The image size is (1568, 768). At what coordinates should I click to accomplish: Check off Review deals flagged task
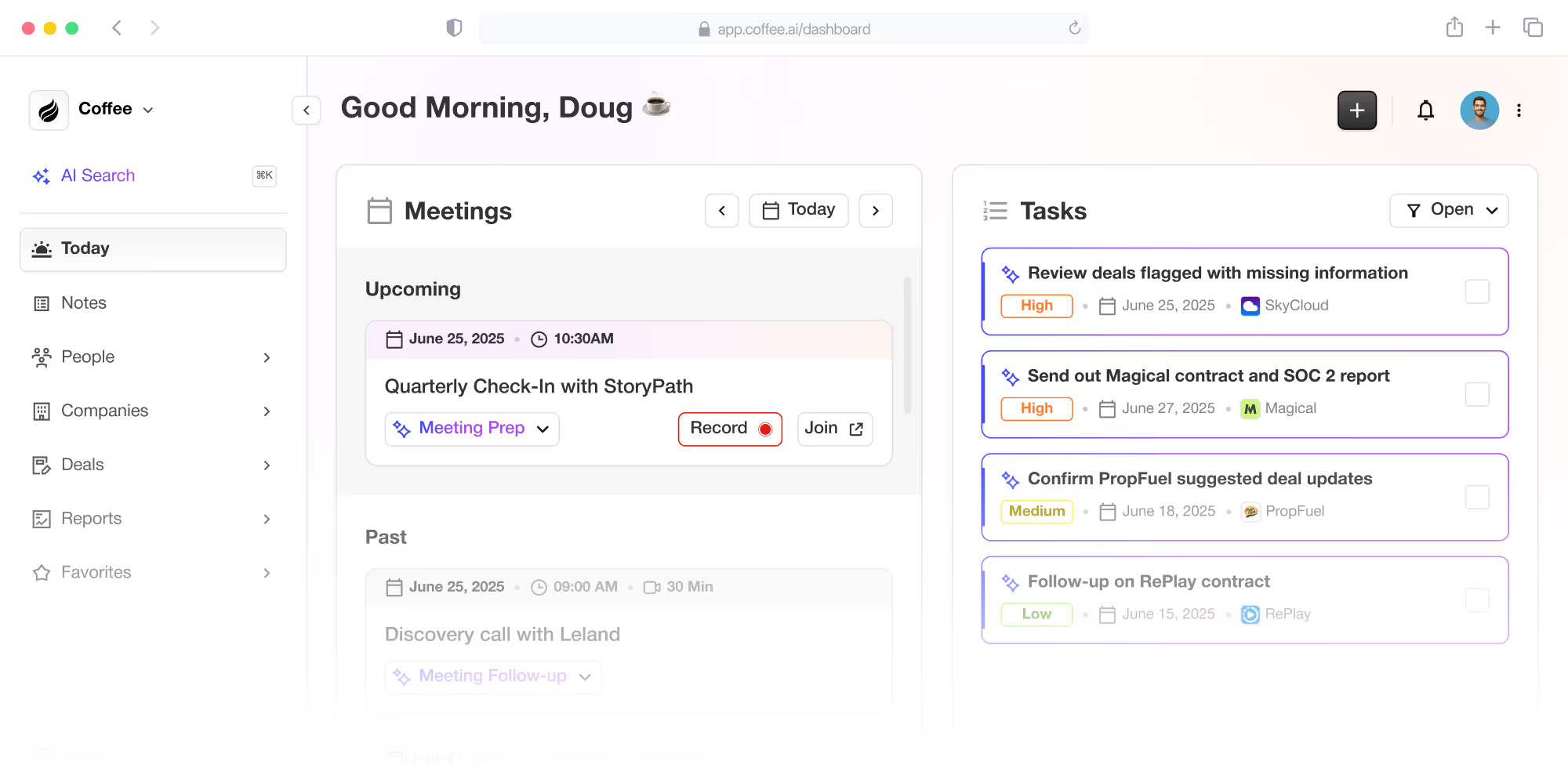pos(1477,292)
